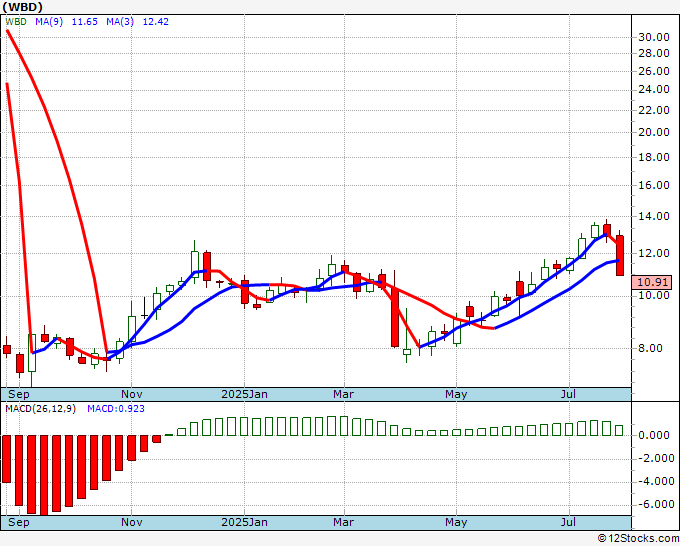Click the 16.00 price axis label

(x=654, y=185)
